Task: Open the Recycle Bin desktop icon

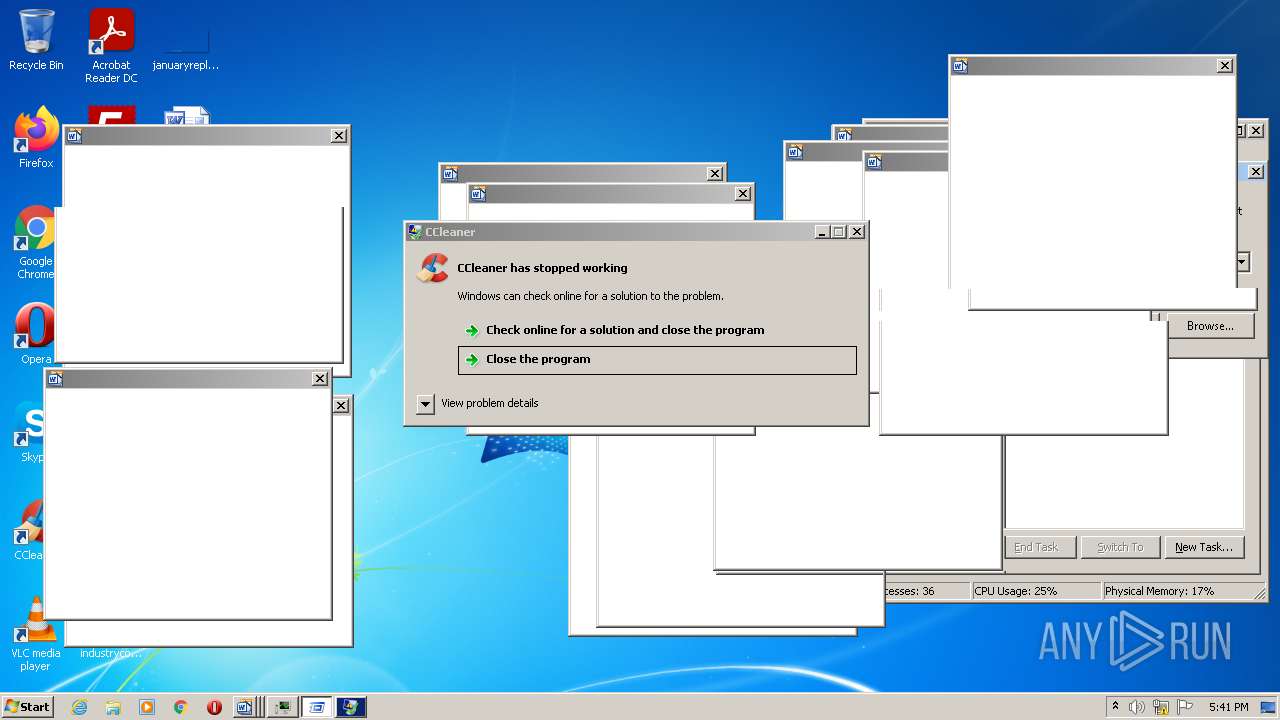Action: [x=36, y=40]
